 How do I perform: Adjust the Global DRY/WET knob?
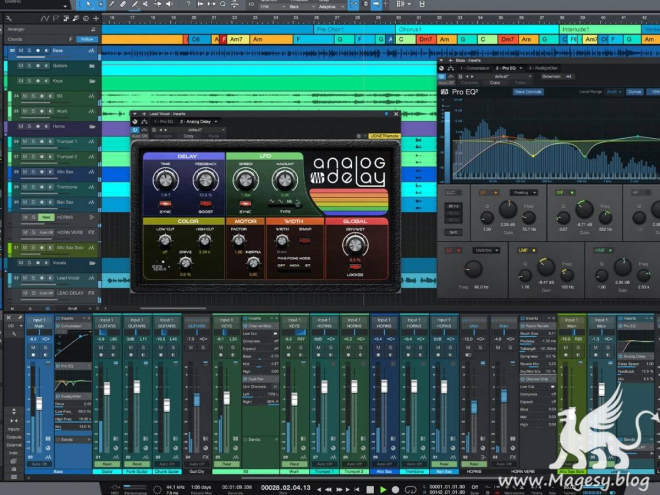355,245
